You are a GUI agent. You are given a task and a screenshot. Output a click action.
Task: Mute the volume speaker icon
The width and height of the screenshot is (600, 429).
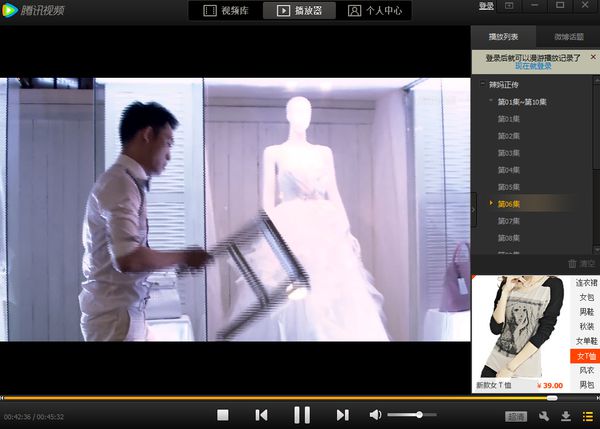[375, 415]
